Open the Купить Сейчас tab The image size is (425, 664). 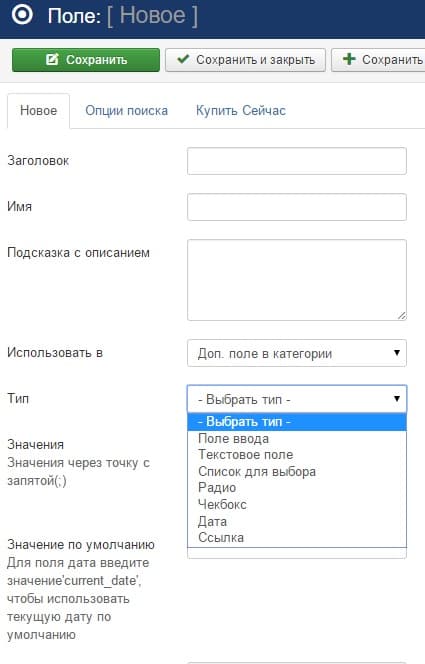click(x=240, y=111)
